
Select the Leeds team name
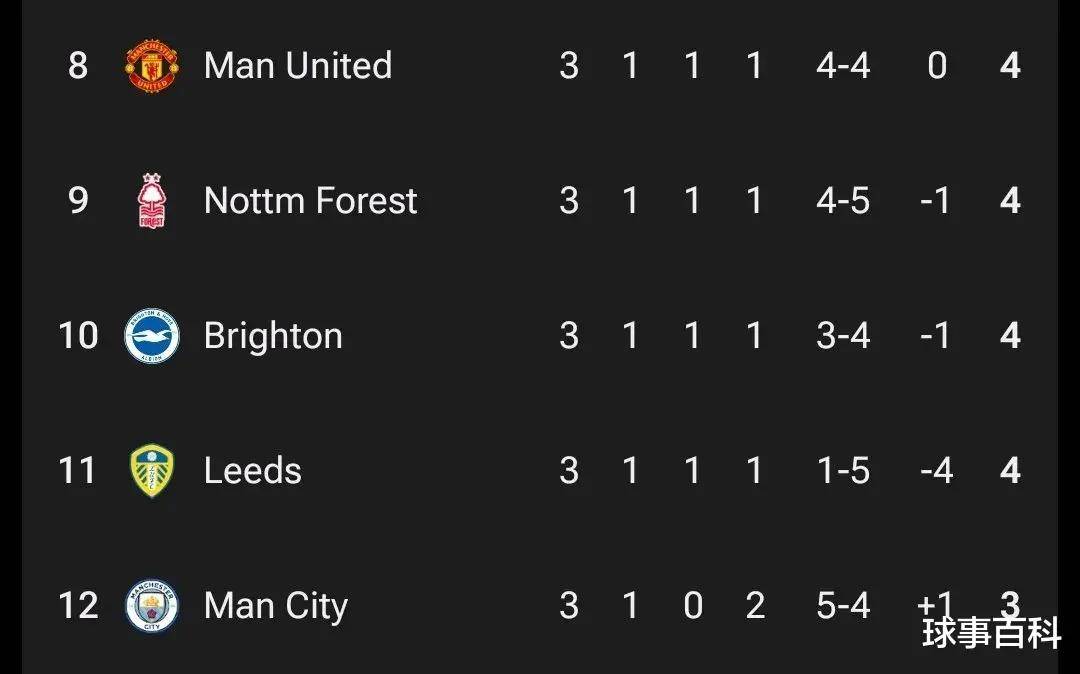252,471
